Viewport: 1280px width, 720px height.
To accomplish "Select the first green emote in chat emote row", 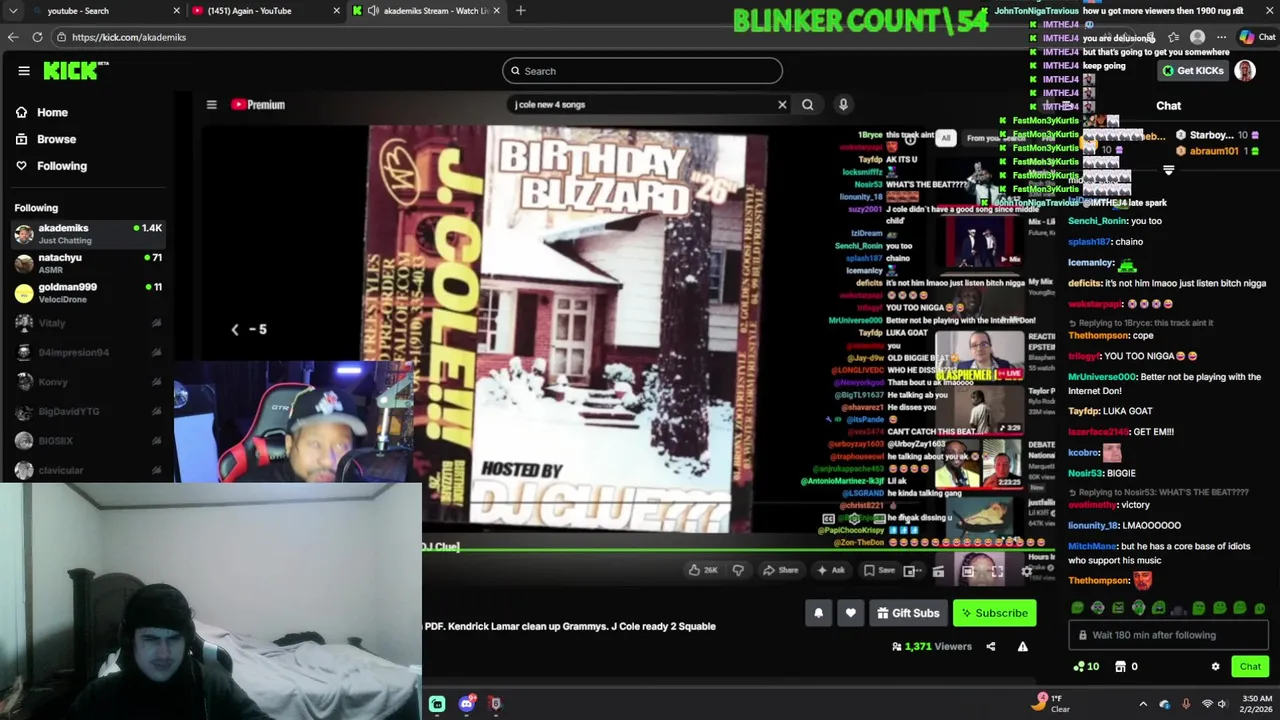I will tap(1077, 607).
